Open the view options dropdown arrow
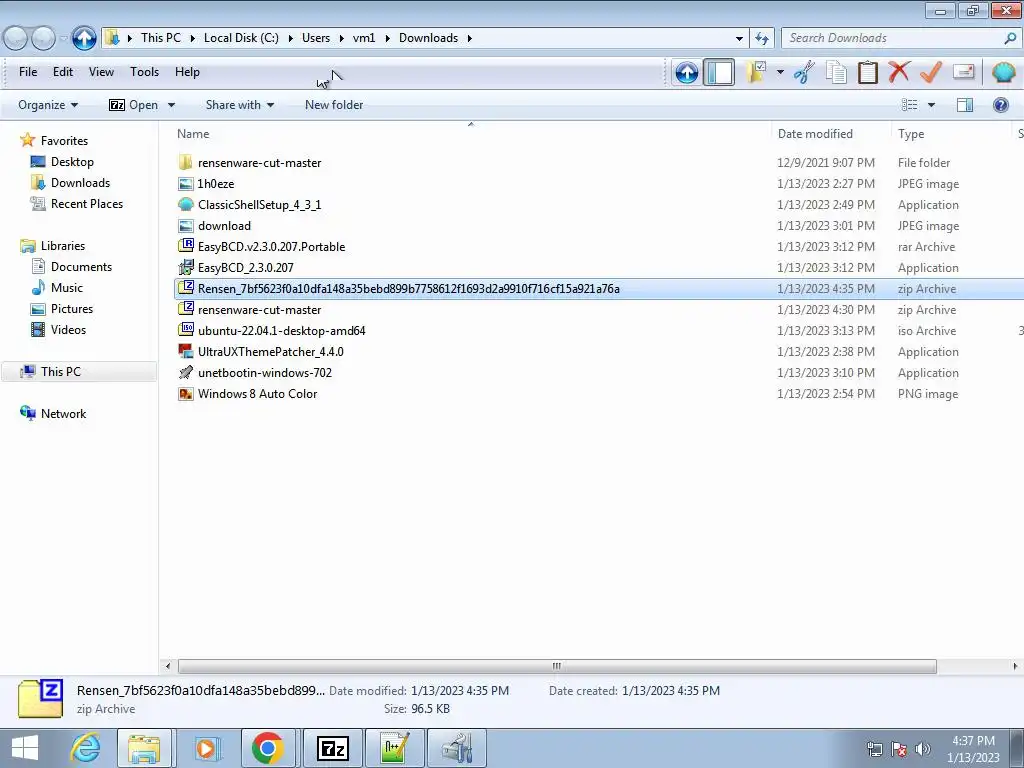 point(931,105)
